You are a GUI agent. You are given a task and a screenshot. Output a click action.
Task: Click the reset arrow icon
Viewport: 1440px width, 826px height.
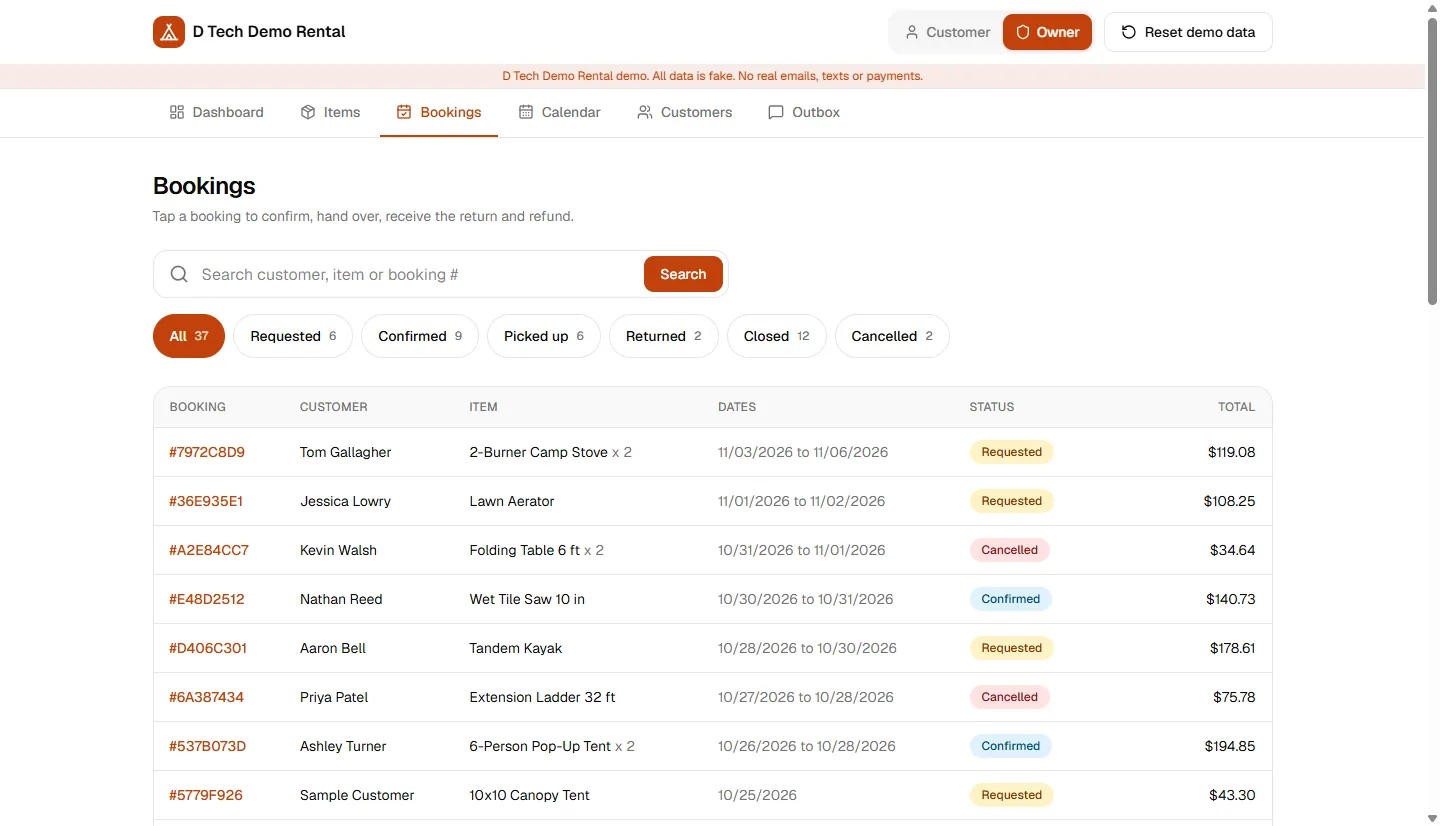(x=1129, y=32)
